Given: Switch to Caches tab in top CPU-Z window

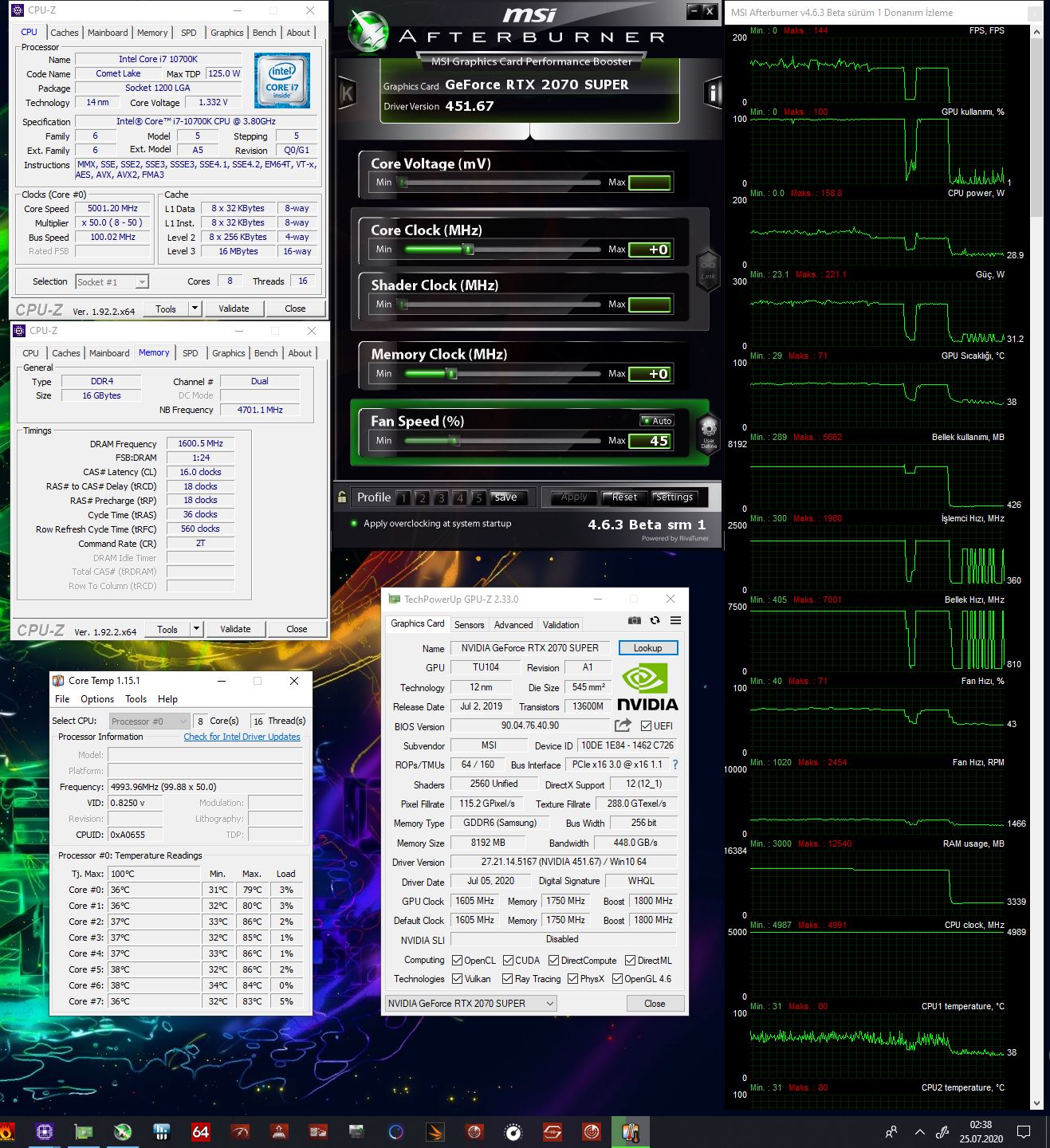Looking at the screenshot, I should [65, 33].
